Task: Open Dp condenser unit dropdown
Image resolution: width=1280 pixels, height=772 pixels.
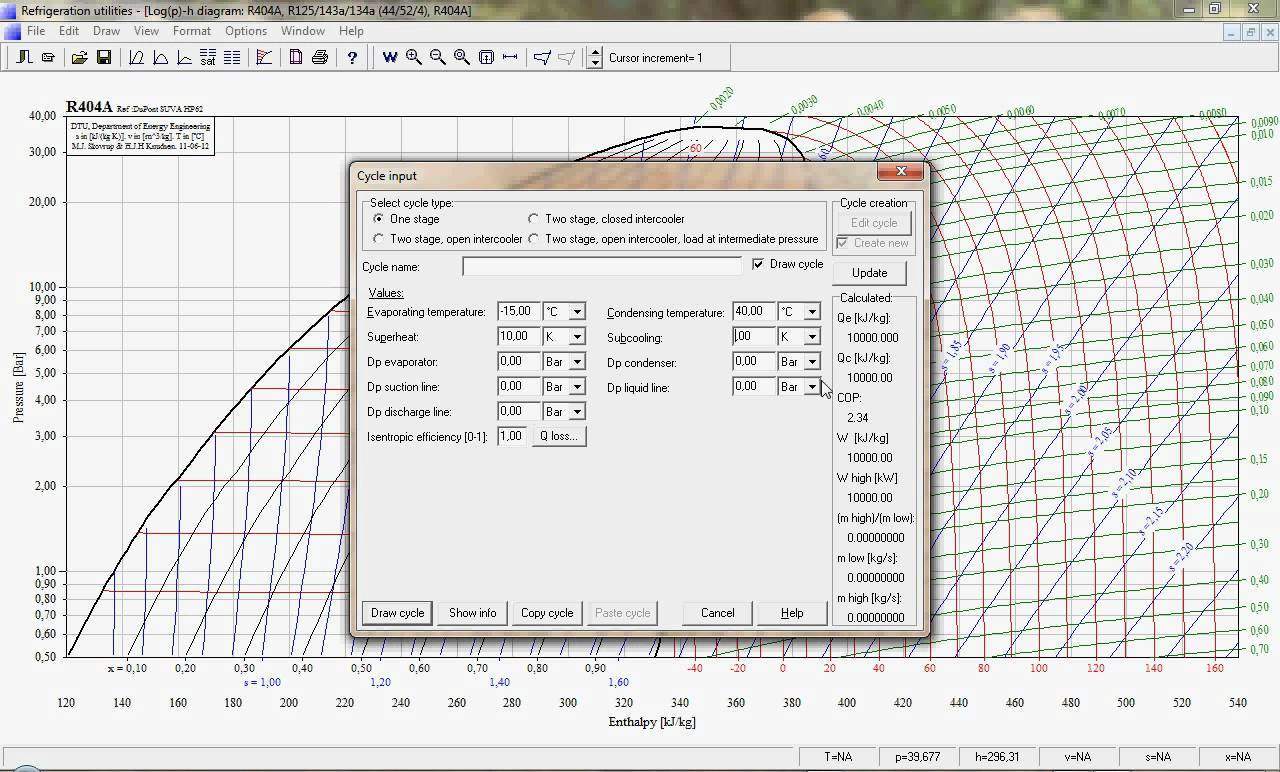Action: pyautogui.click(x=812, y=362)
